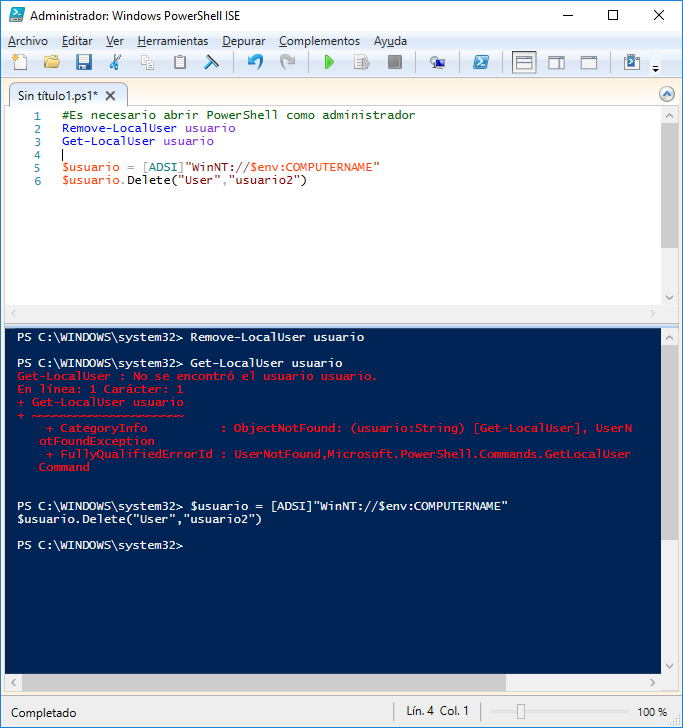This screenshot has width=683, height=728.
Task: Open the Depurar menu
Action: (x=244, y=41)
